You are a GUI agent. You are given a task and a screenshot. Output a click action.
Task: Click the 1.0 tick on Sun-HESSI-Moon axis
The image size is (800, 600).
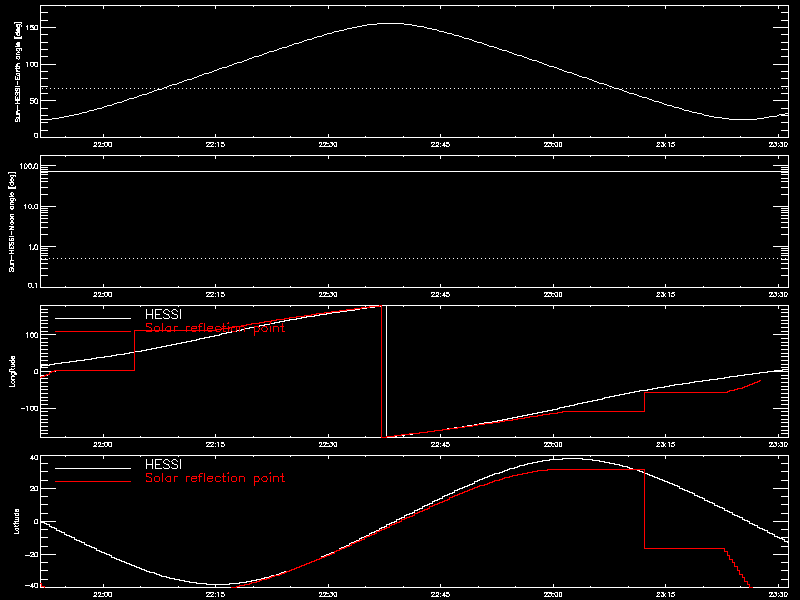pyautogui.click(x=32, y=247)
